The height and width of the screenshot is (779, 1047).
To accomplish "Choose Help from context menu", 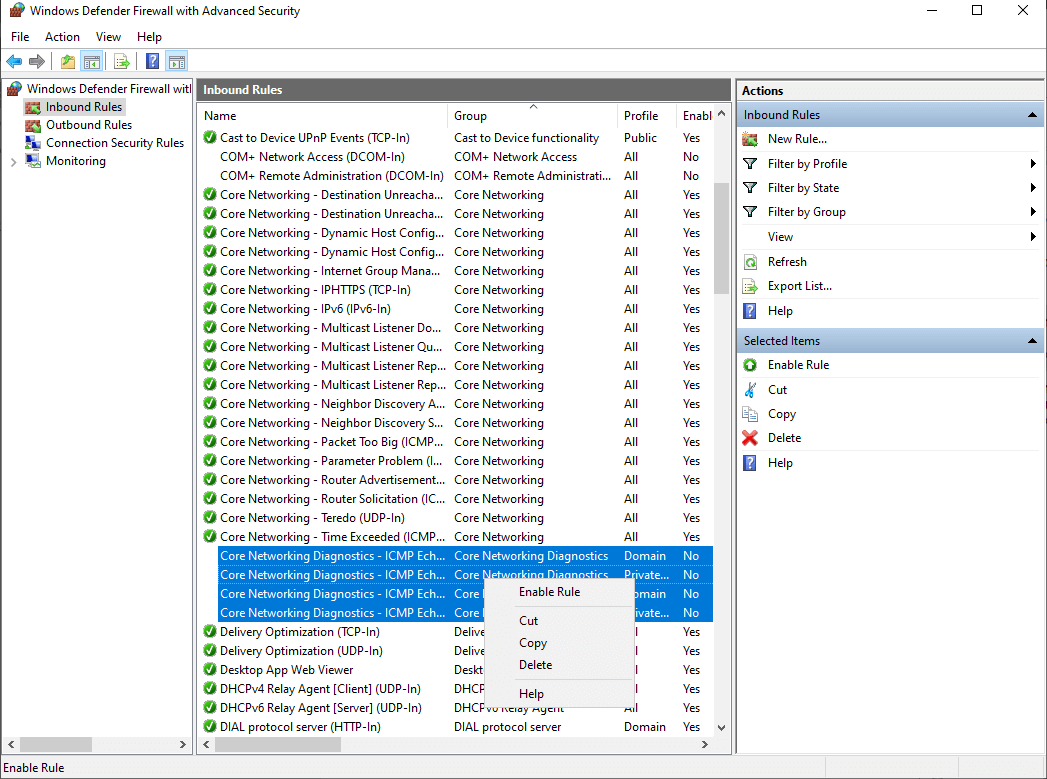I will 559,694.
